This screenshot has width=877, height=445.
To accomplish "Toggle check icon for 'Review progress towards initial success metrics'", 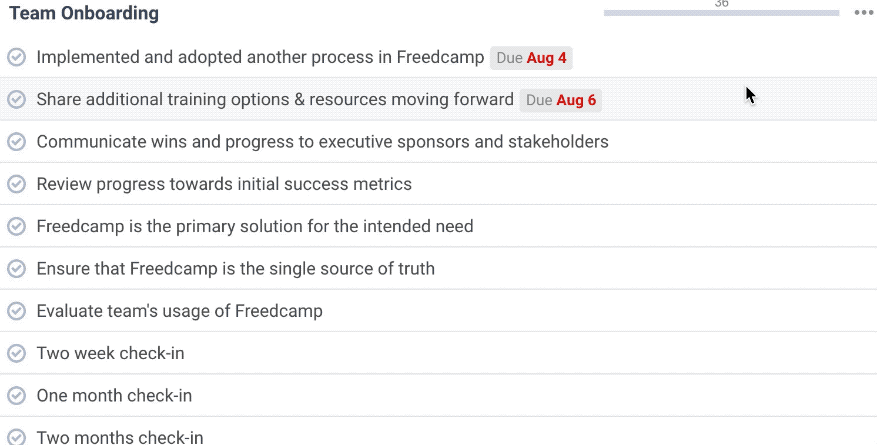I will coord(16,184).
